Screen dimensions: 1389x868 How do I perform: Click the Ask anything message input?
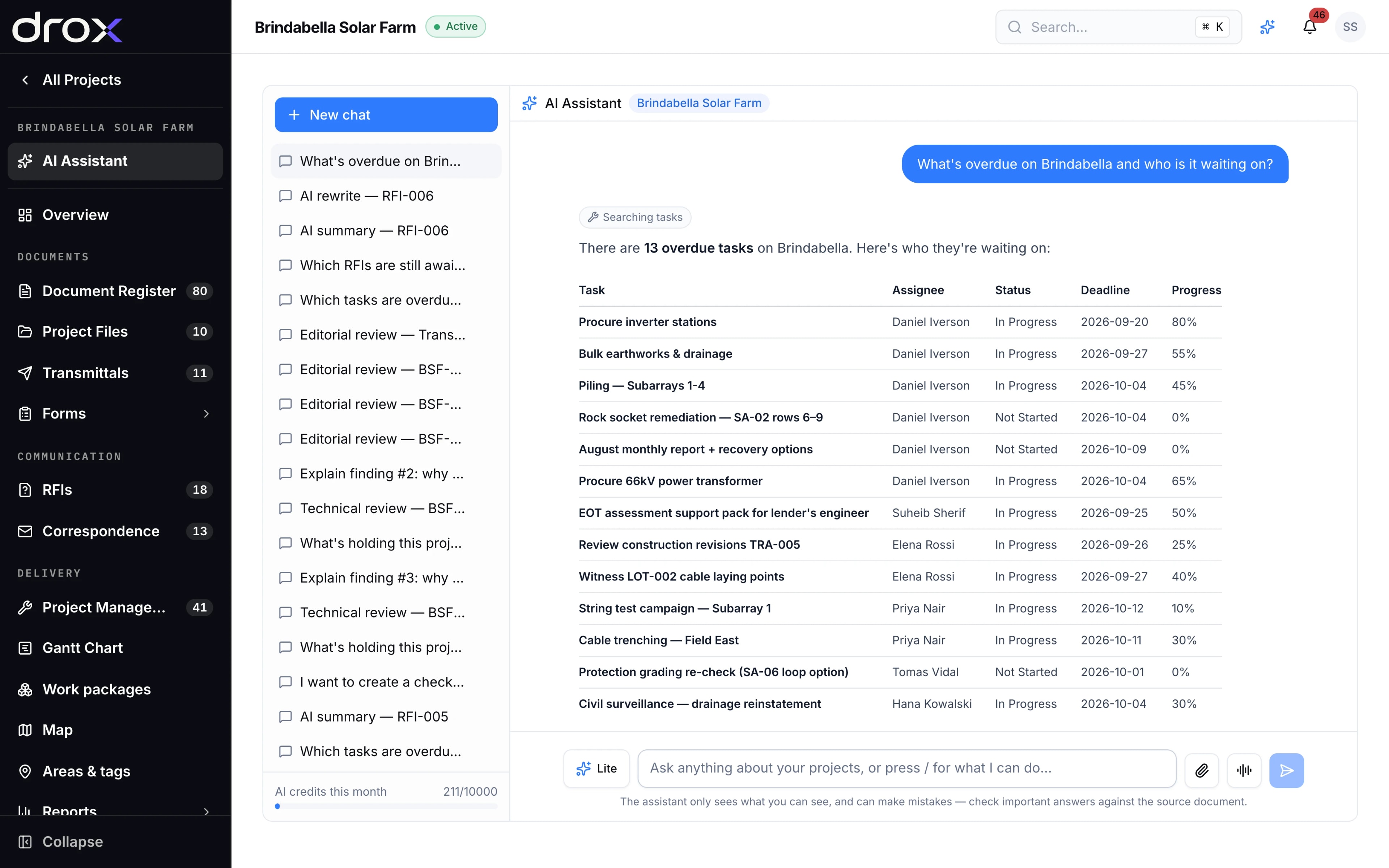(907, 768)
